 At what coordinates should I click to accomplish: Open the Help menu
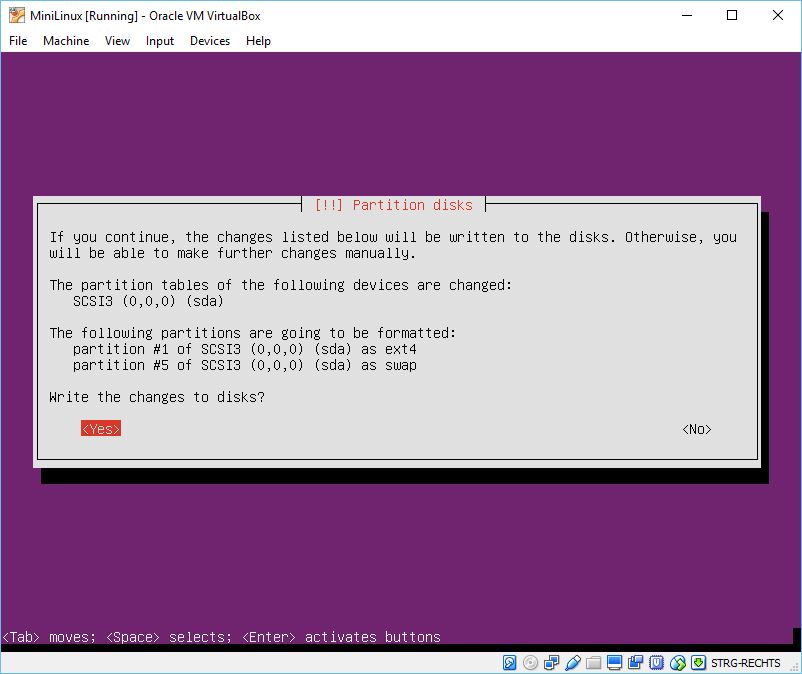click(258, 41)
